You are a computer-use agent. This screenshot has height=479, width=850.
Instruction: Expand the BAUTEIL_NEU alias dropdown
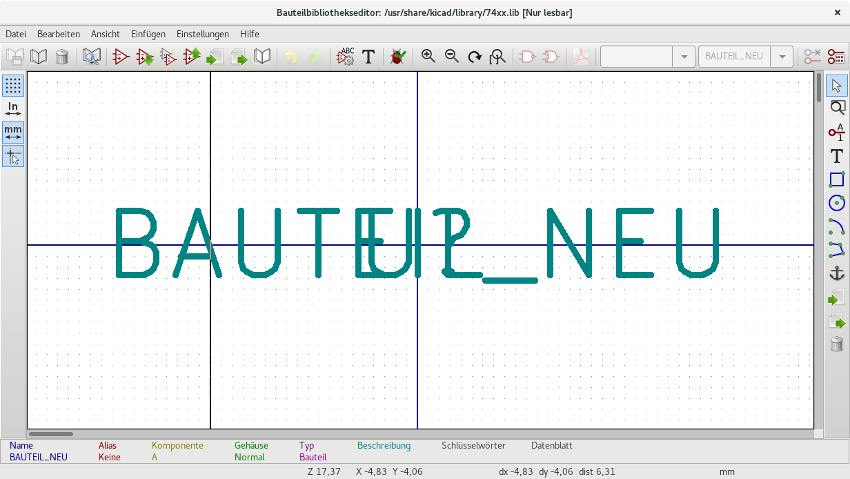pyautogui.click(x=782, y=56)
